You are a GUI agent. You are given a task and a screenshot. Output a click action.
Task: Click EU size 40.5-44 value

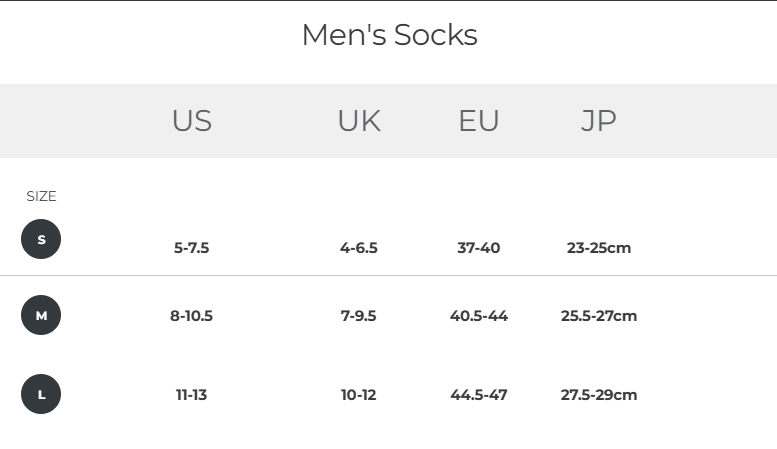pos(479,316)
